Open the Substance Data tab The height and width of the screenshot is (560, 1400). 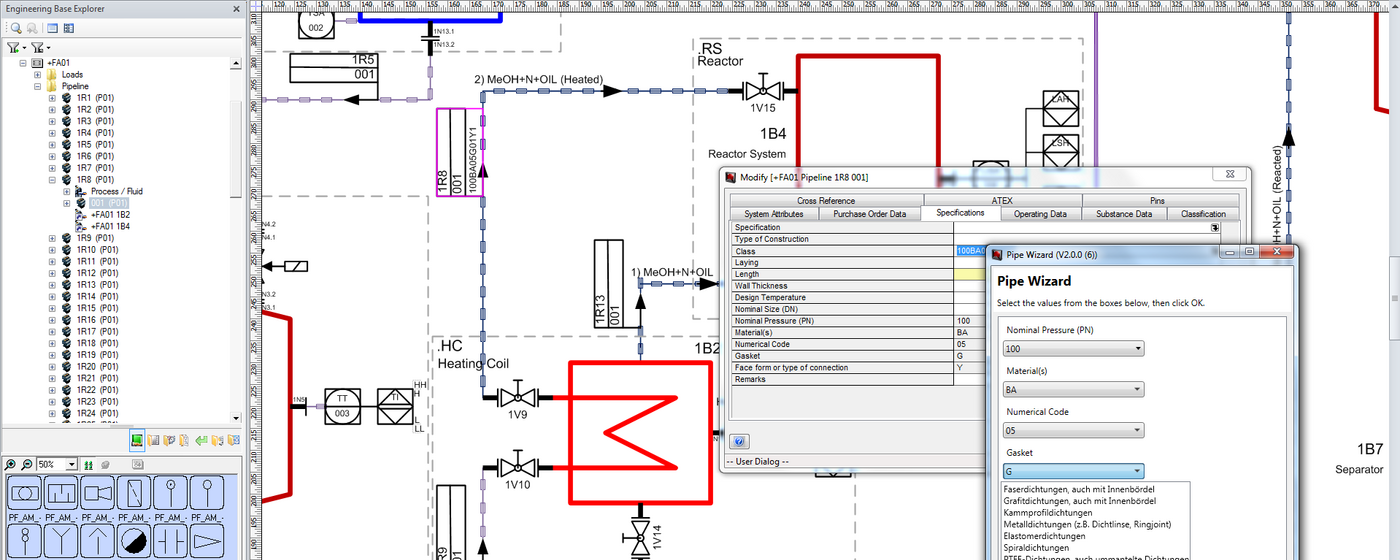click(1123, 214)
